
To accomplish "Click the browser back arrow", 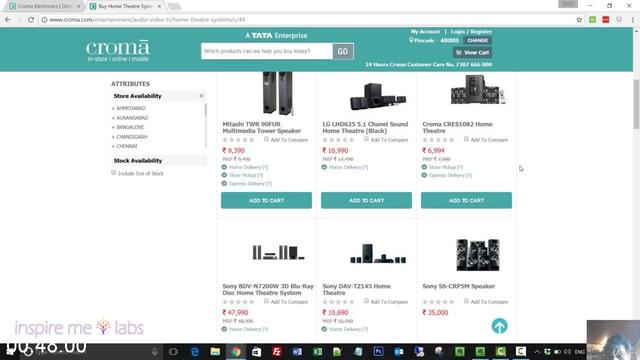I will pyautogui.click(x=8, y=20).
